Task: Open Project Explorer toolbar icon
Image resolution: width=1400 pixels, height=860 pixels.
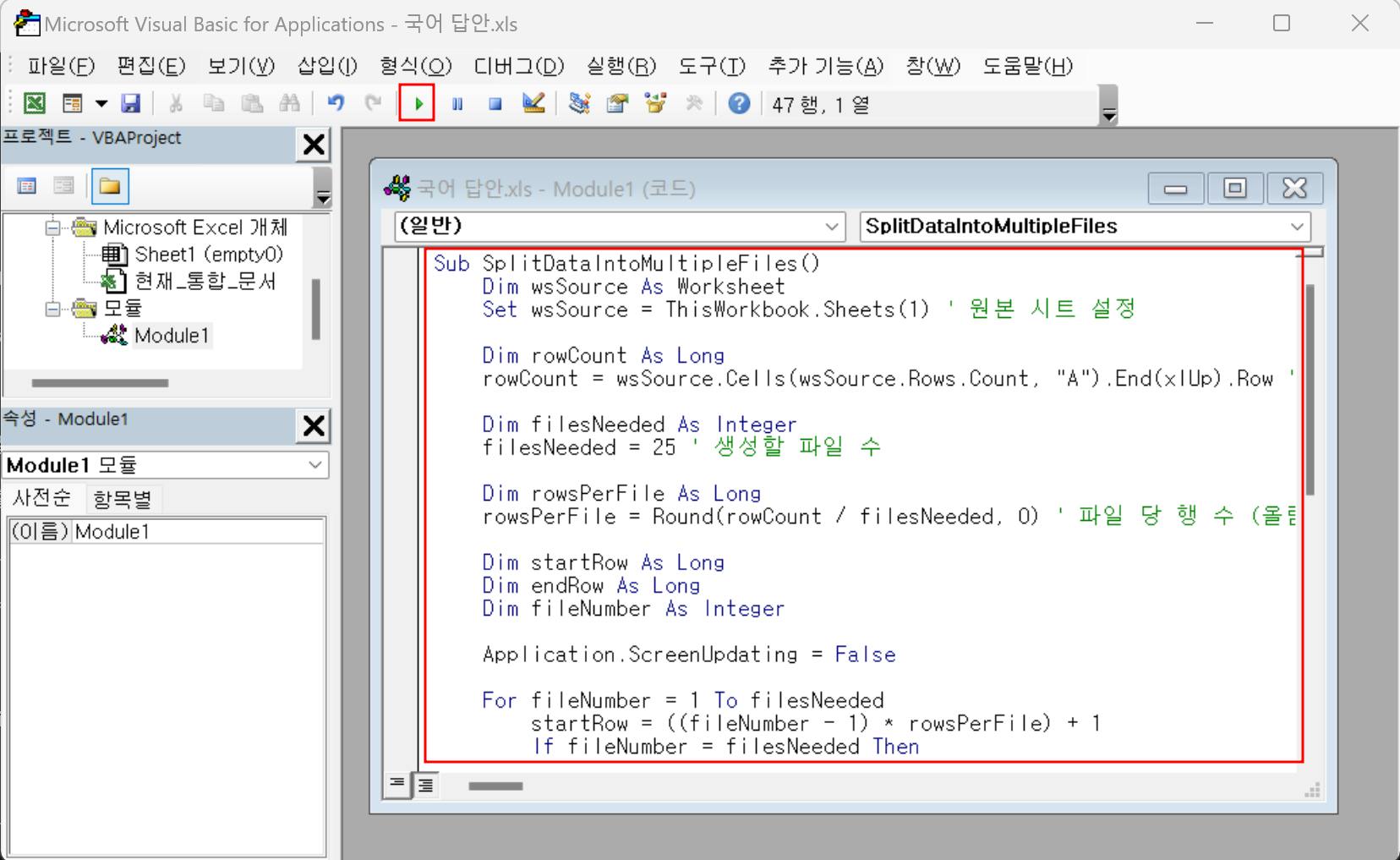Action: [x=579, y=104]
